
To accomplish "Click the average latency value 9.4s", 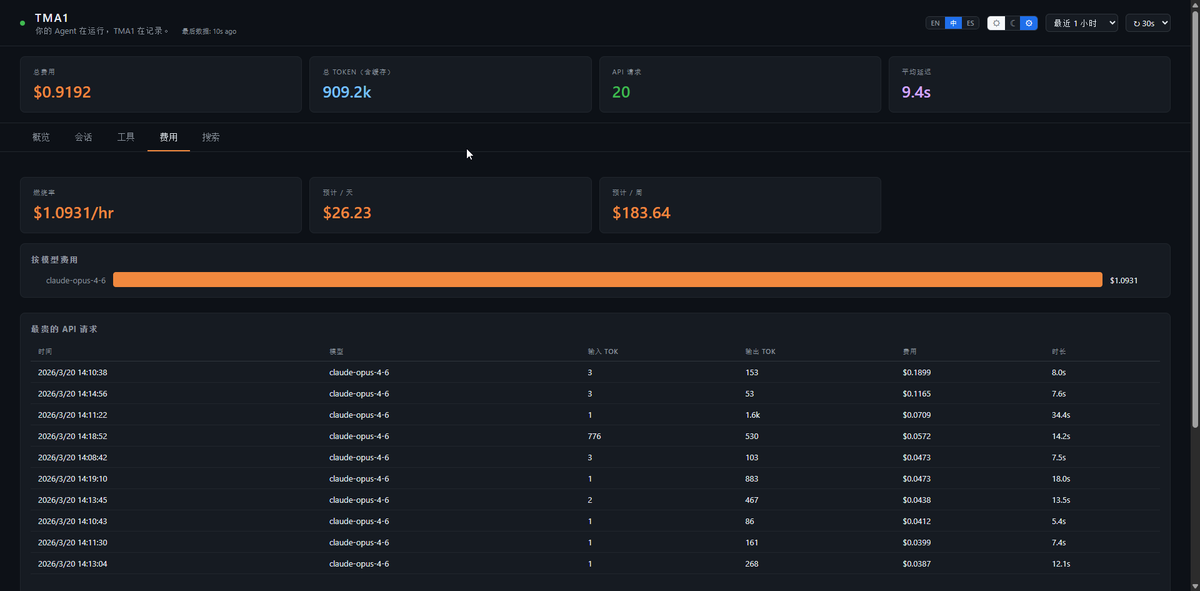I will click(x=916, y=92).
